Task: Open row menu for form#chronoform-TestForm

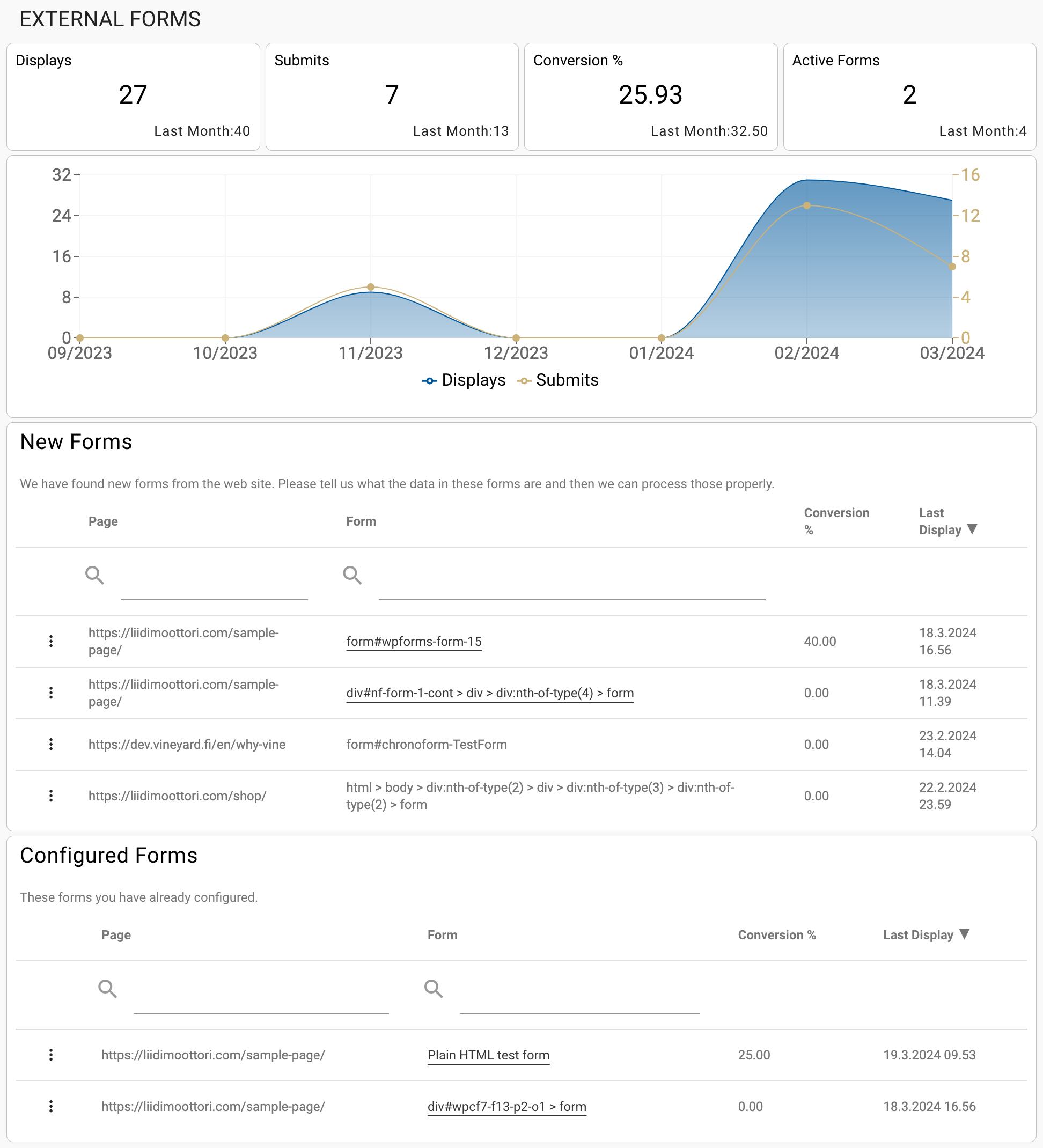Action: pyautogui.click(x=50, y=744)
